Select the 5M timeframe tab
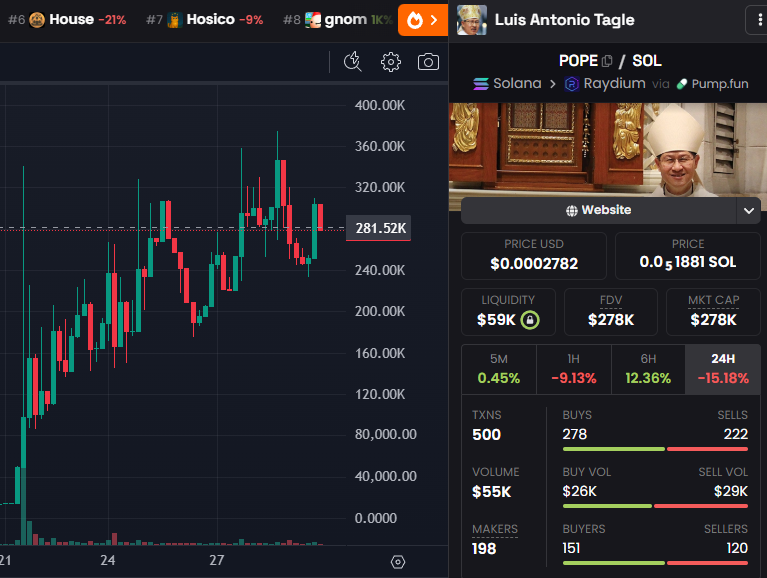767x578 pixels. [x=498, y=369]
